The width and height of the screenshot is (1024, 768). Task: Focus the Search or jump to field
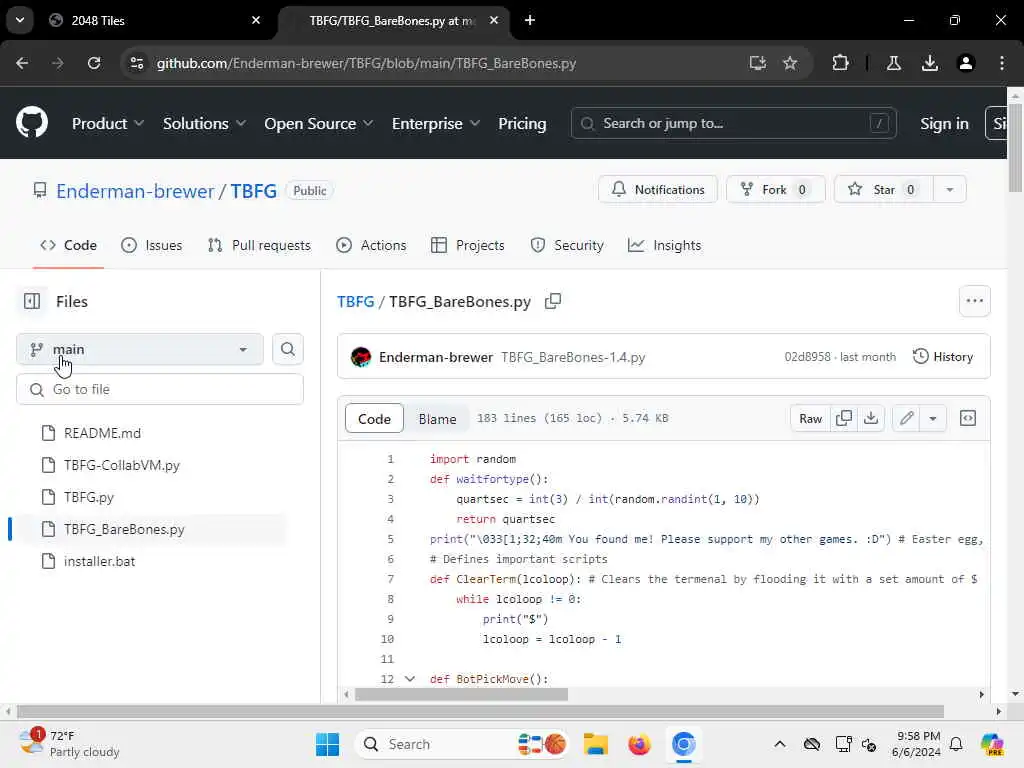[x=733, y=123]
